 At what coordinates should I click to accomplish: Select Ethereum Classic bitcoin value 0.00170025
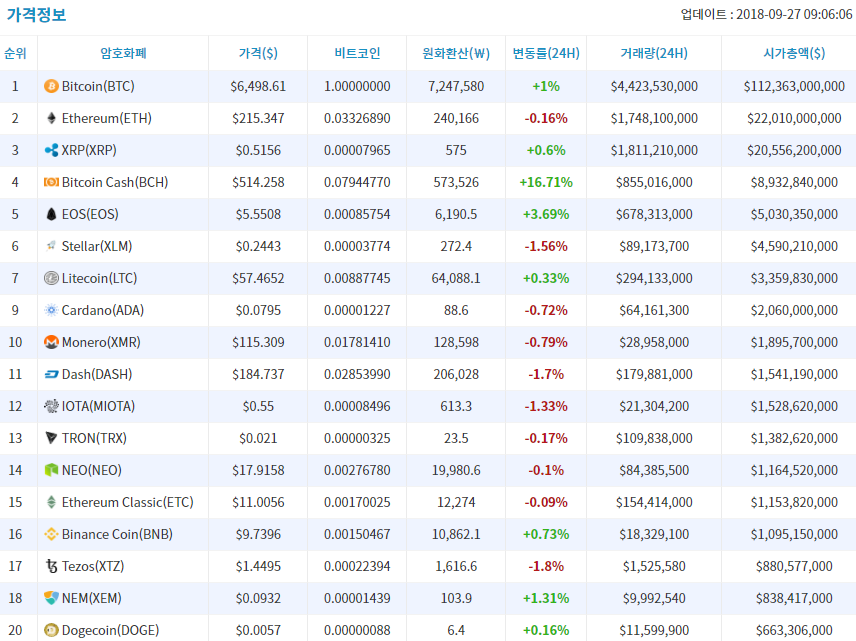pos(358,502)
